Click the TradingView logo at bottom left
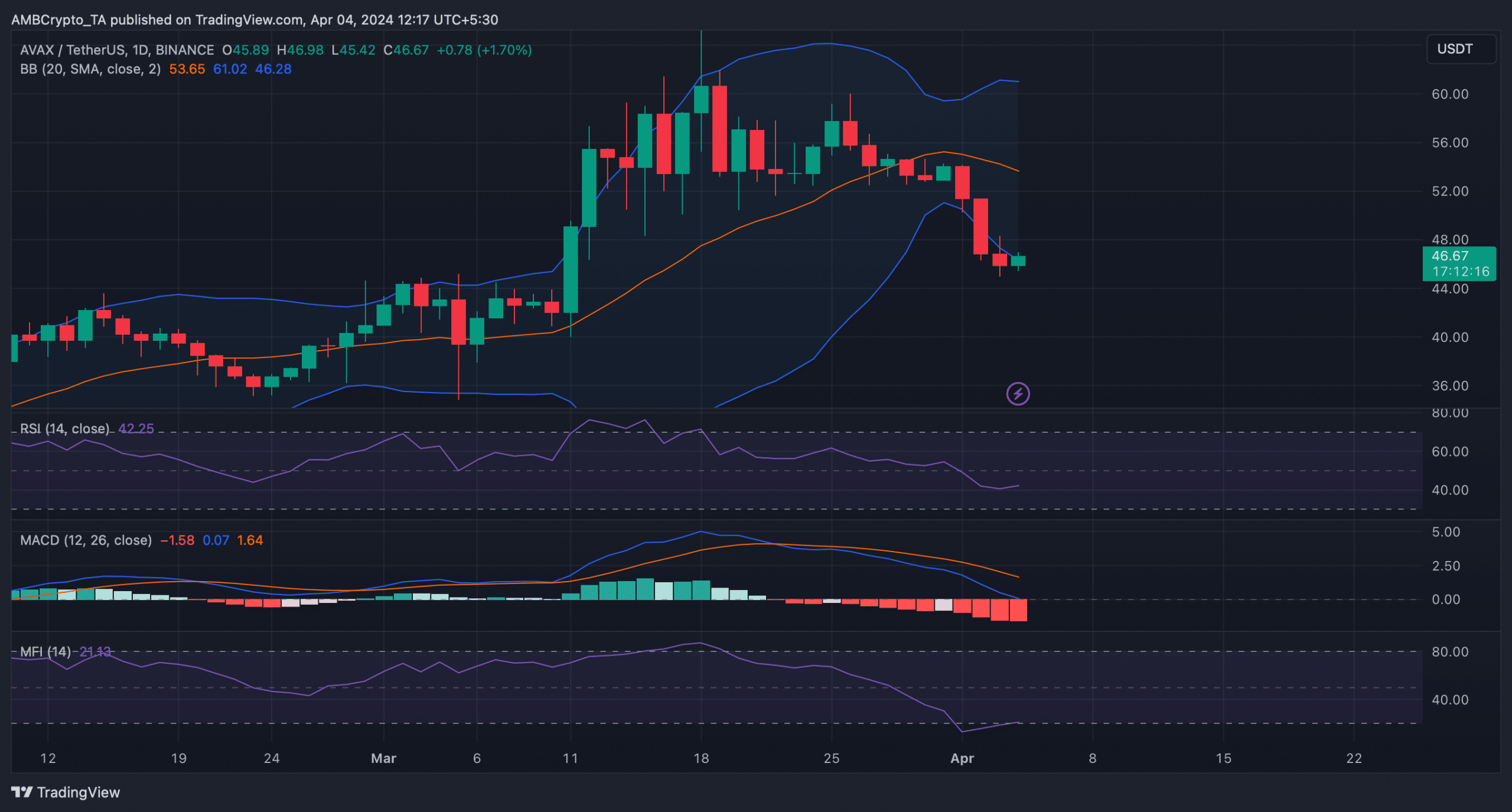The height and width of the screenshot is (812, 1512). 66,792
